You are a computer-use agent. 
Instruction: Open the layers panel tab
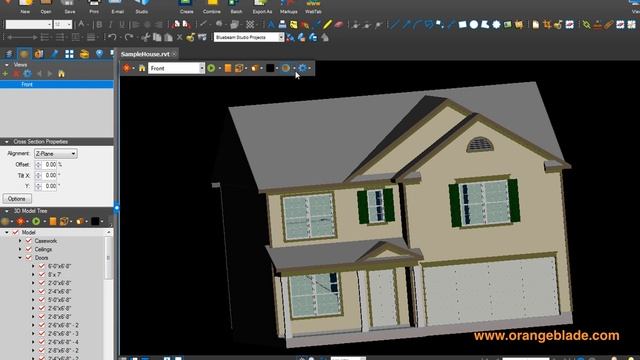[x=9, y=54]
